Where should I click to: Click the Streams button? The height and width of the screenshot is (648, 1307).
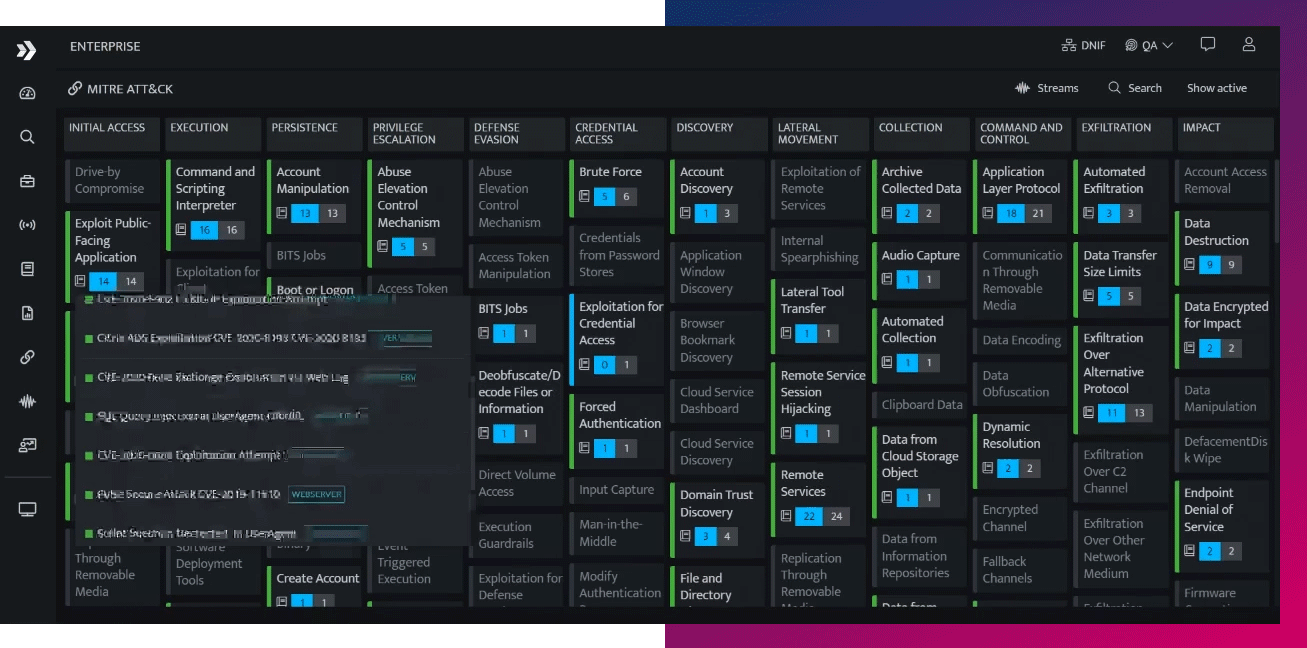point(1047,88)
